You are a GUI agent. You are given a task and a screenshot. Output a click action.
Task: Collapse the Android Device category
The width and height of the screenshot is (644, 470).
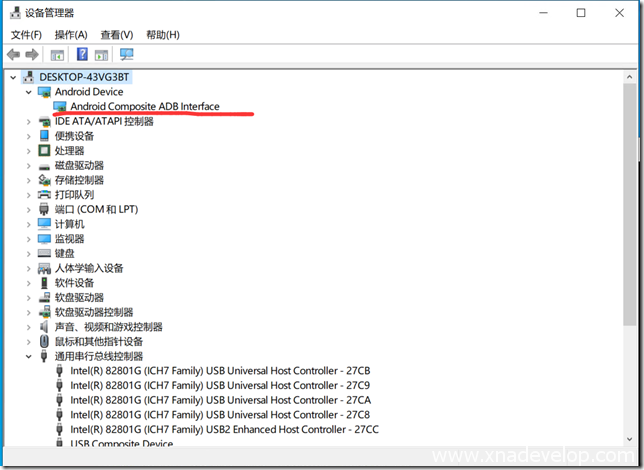[x=29, y=92]
